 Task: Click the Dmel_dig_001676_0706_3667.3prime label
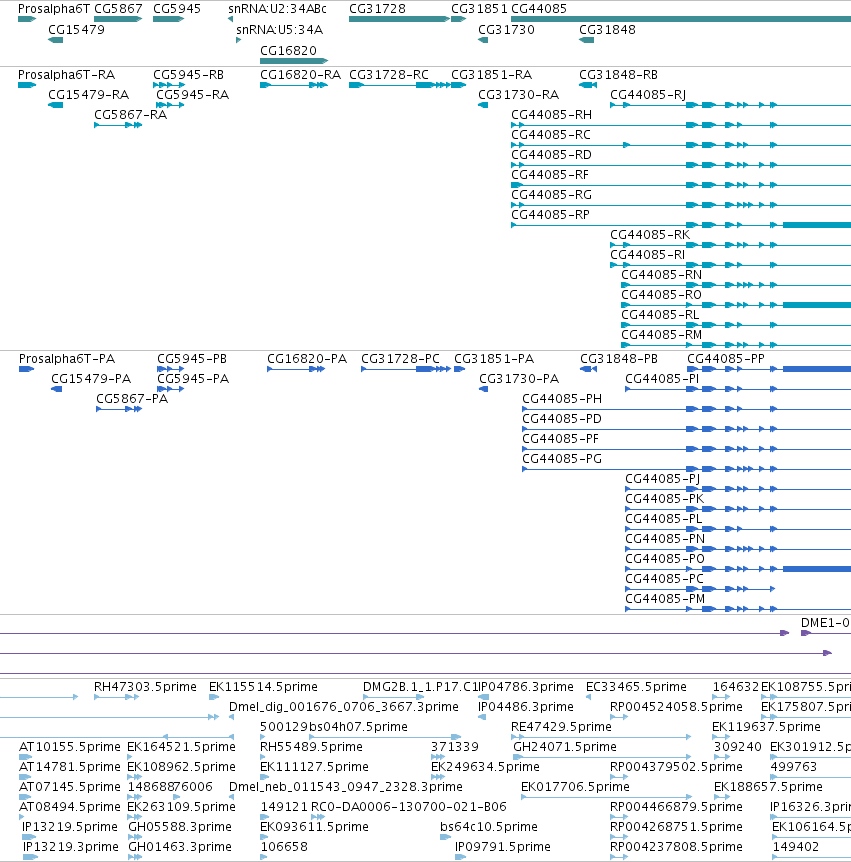click(x=344, y=707)
